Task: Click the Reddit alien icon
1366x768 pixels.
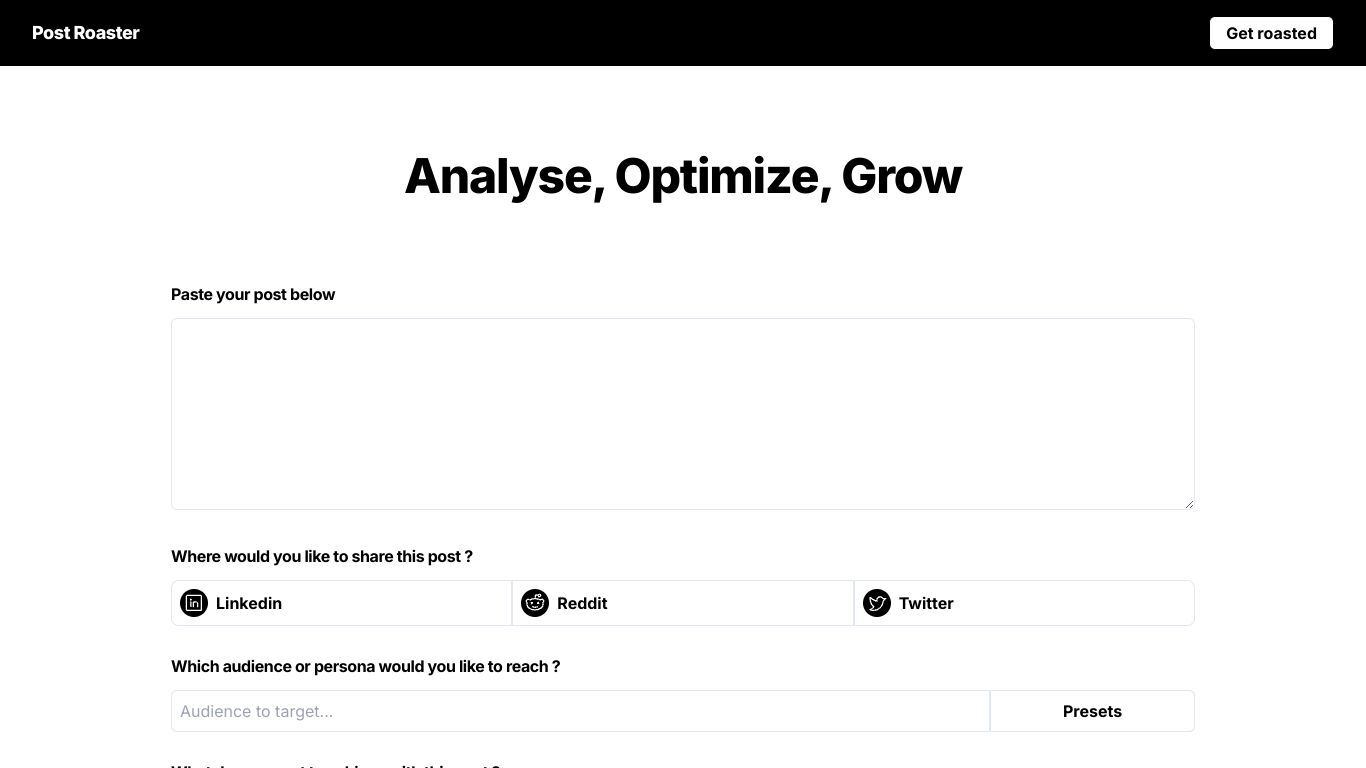Action: point(535,603)
